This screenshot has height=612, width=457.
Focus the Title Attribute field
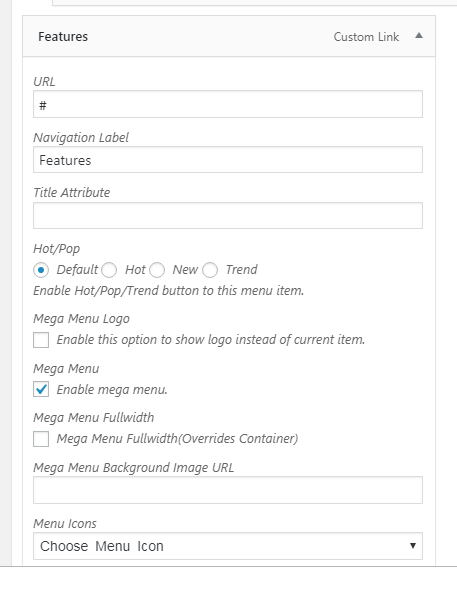[228, 215]
